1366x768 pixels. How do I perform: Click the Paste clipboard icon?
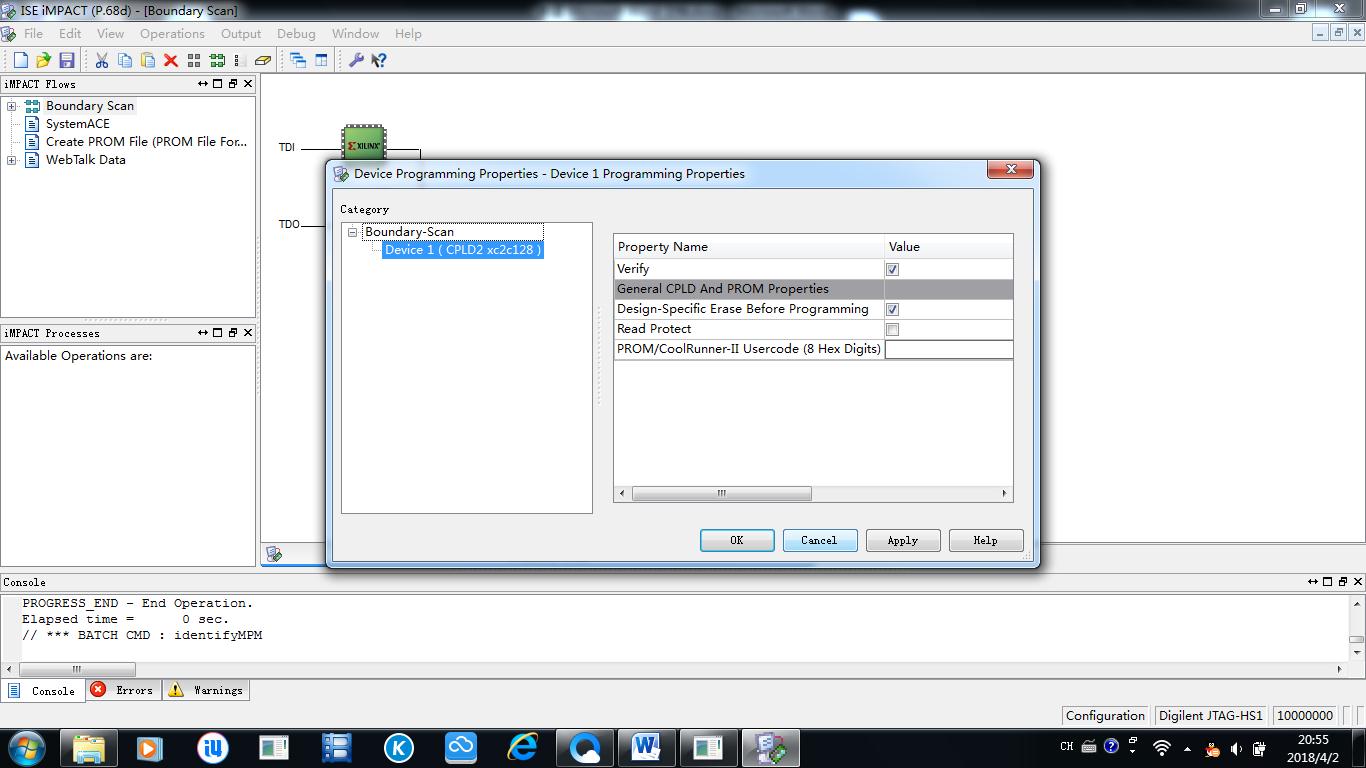(x=147, y=60)
